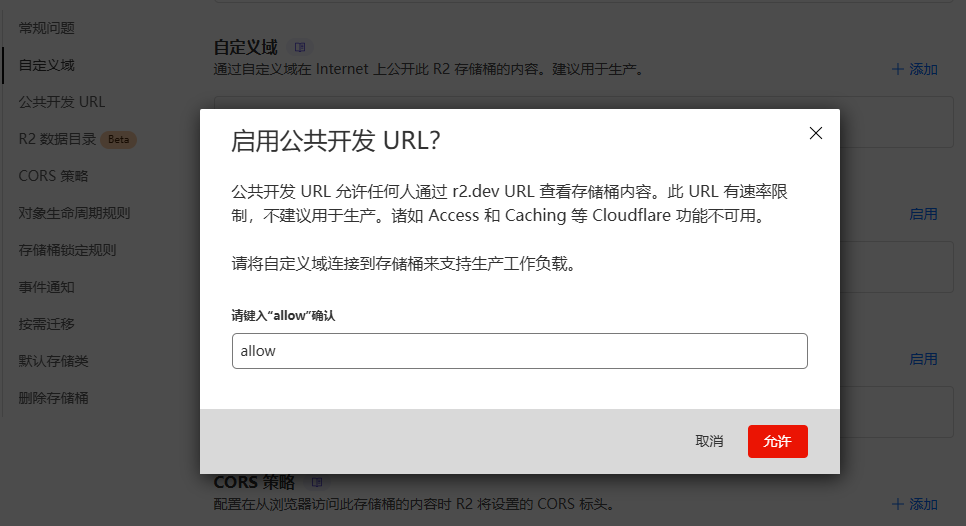Click the red 允许 button
The height and width of the screenshot is (526, 966).
[x=777, y=441]
